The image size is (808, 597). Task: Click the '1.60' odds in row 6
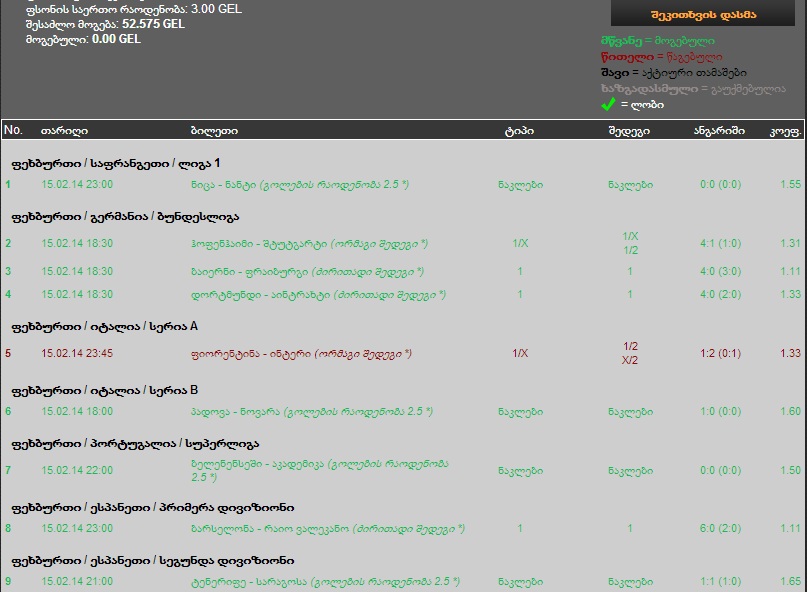pos(790,412)
